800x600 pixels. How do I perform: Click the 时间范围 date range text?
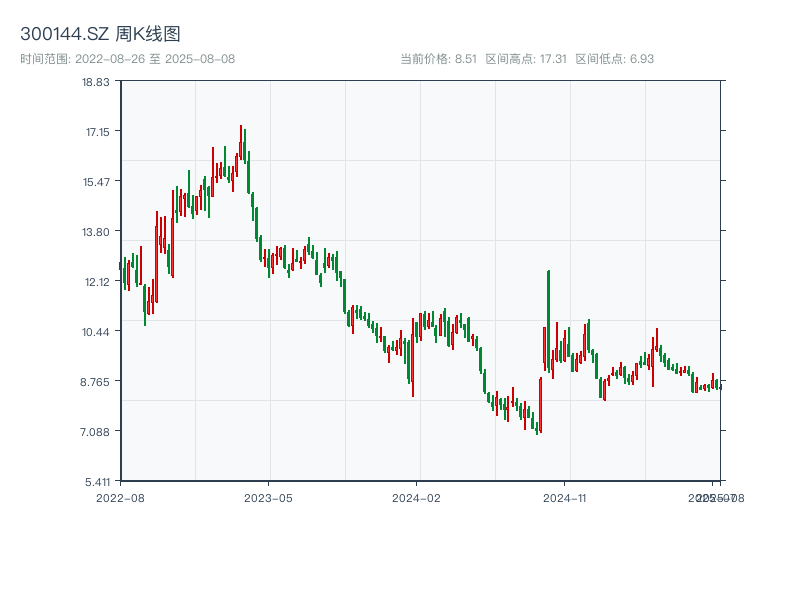(127, 59)
